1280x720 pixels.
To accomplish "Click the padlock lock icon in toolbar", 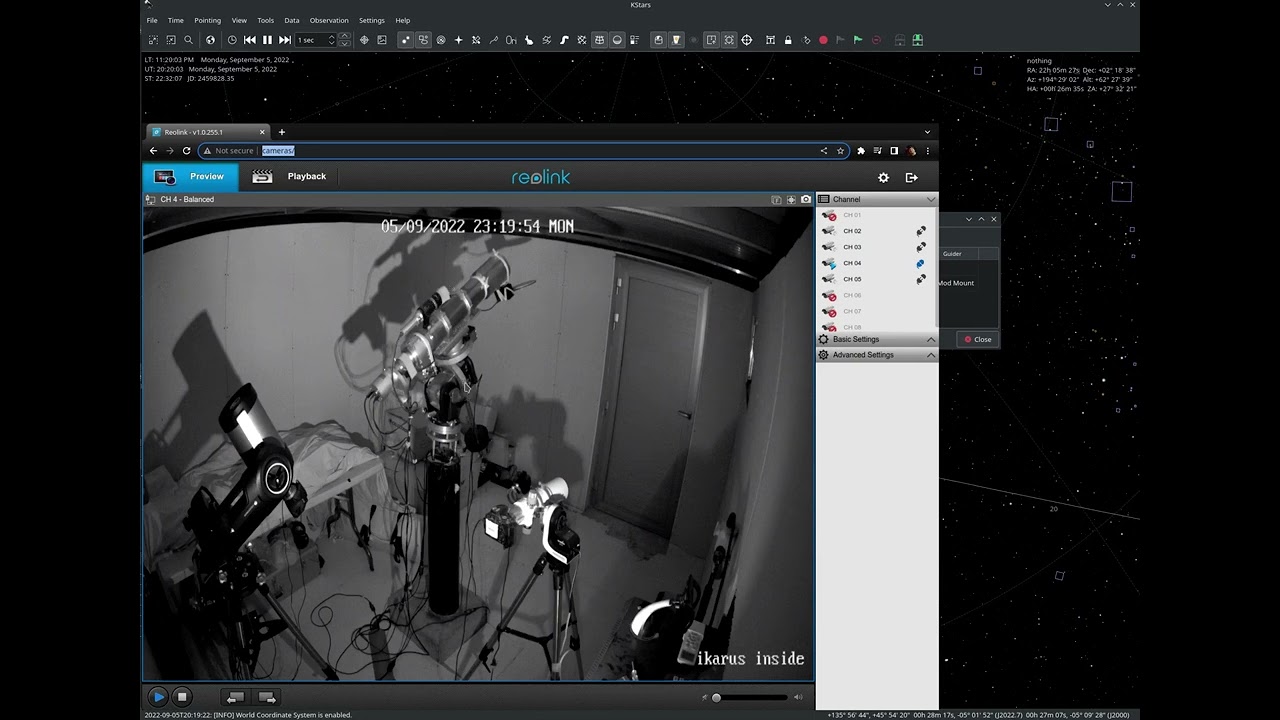I will pyautogui.click(x=788, y=40).
